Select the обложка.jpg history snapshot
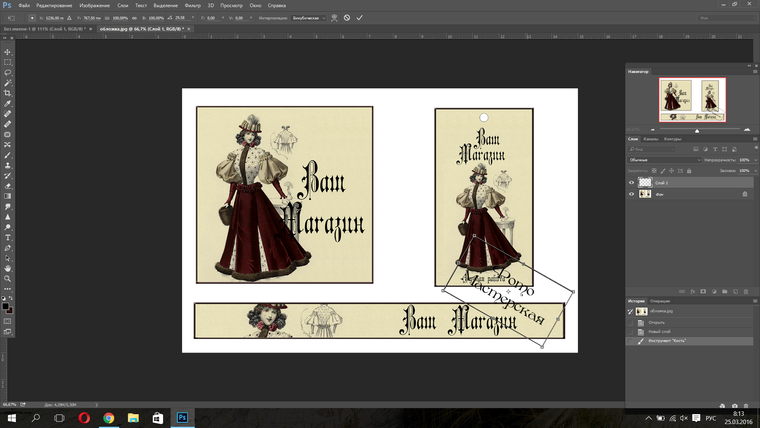The height and width of the screenshot is (428, 760). 690,311
